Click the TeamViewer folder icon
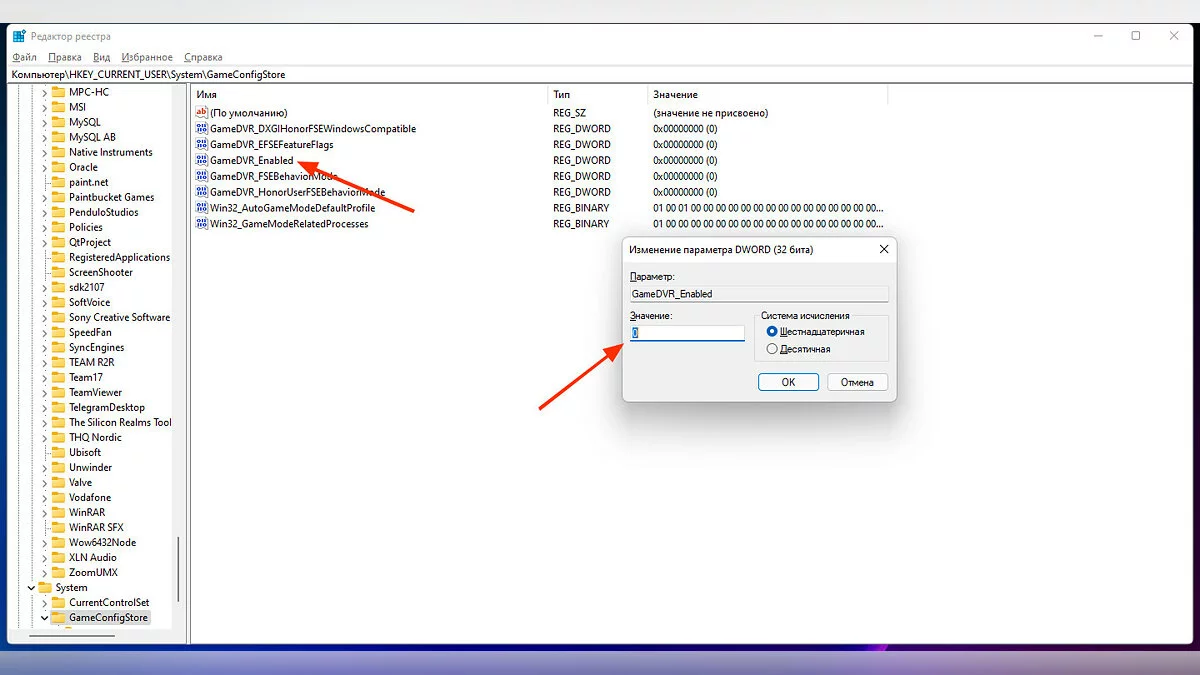 click(58, 392)
